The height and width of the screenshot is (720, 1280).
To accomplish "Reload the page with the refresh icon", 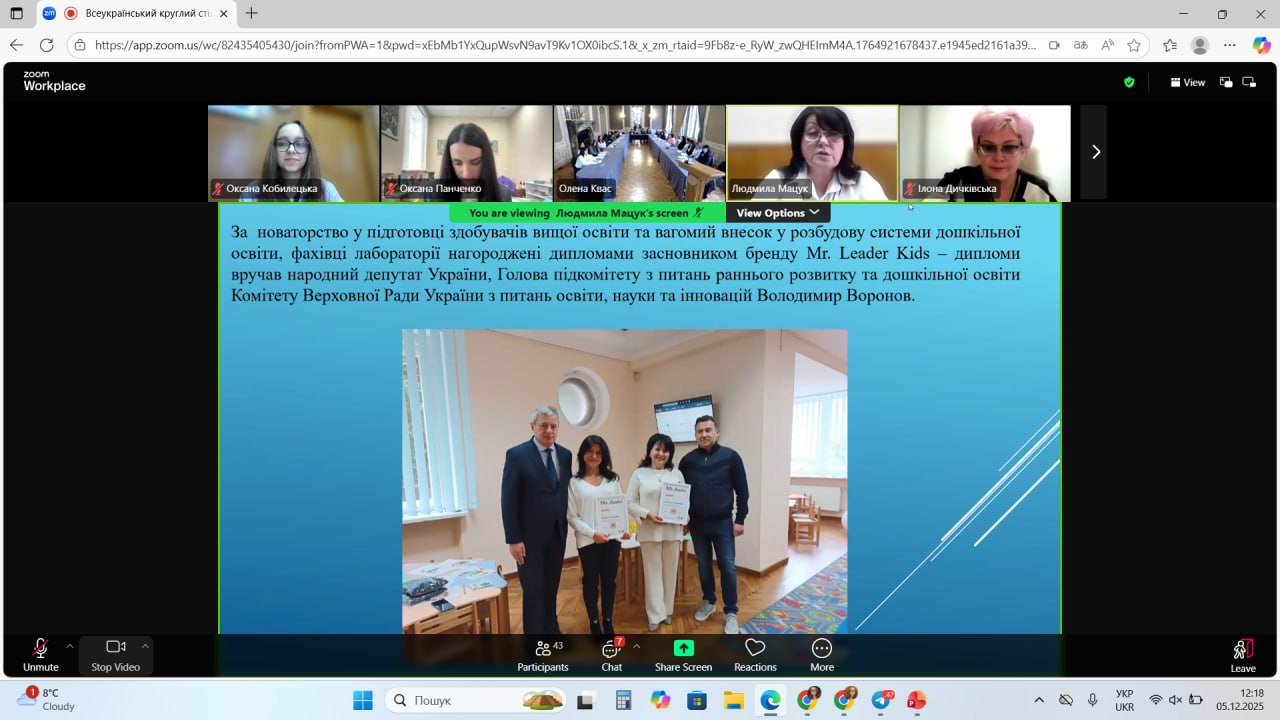I will pyautogui.click(x=47, y=45).
